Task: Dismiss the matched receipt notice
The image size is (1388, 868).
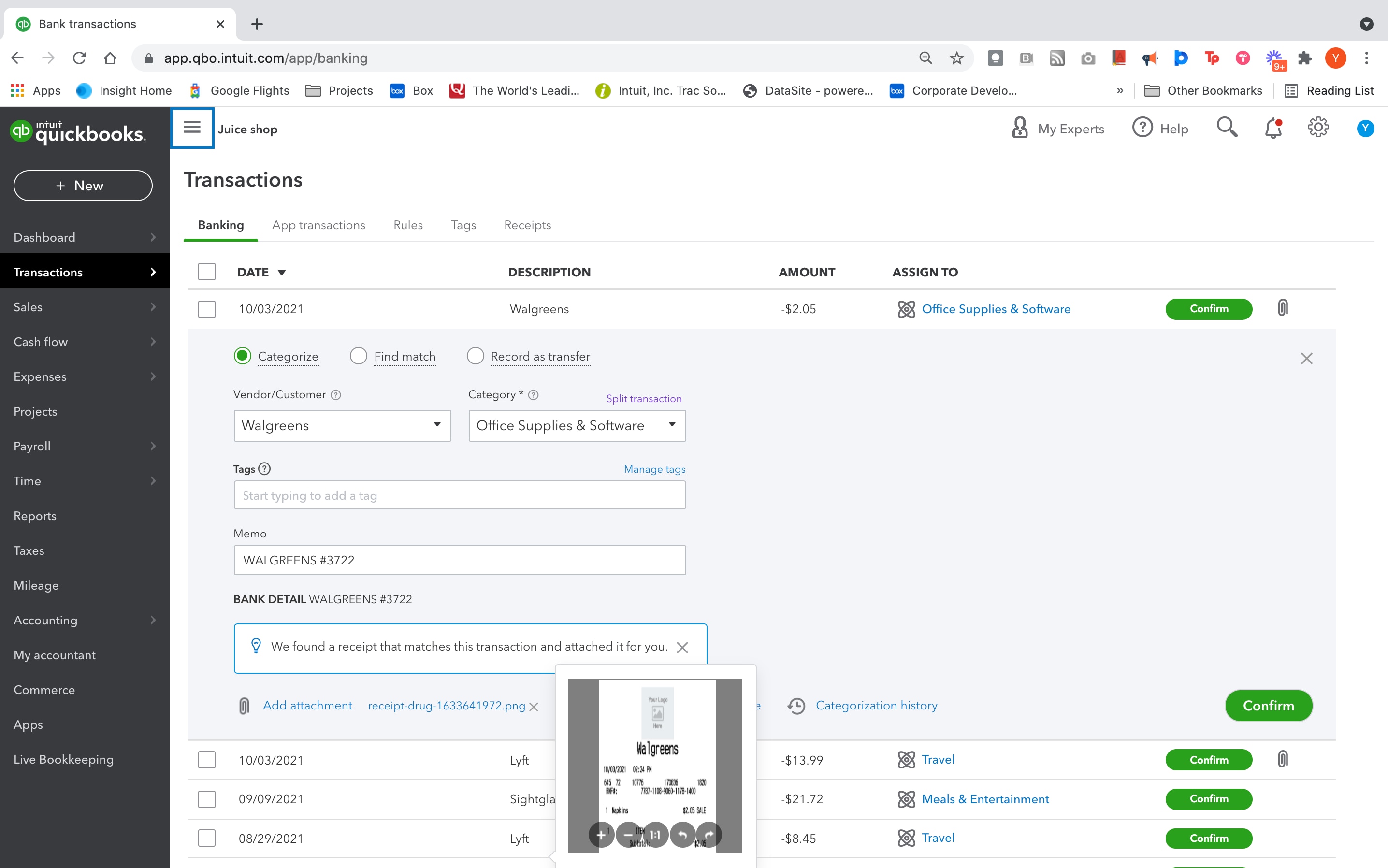Action: [x=682, y=648]
